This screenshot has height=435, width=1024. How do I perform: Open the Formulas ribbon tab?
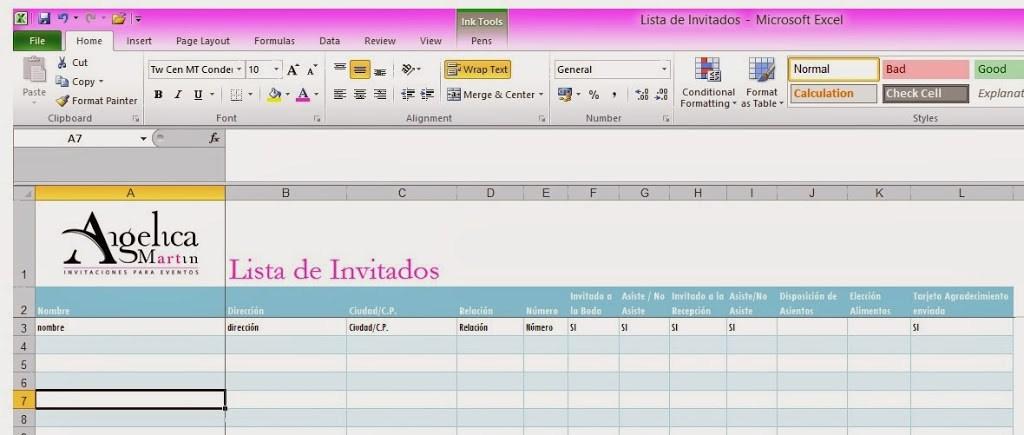click(274, 41)
